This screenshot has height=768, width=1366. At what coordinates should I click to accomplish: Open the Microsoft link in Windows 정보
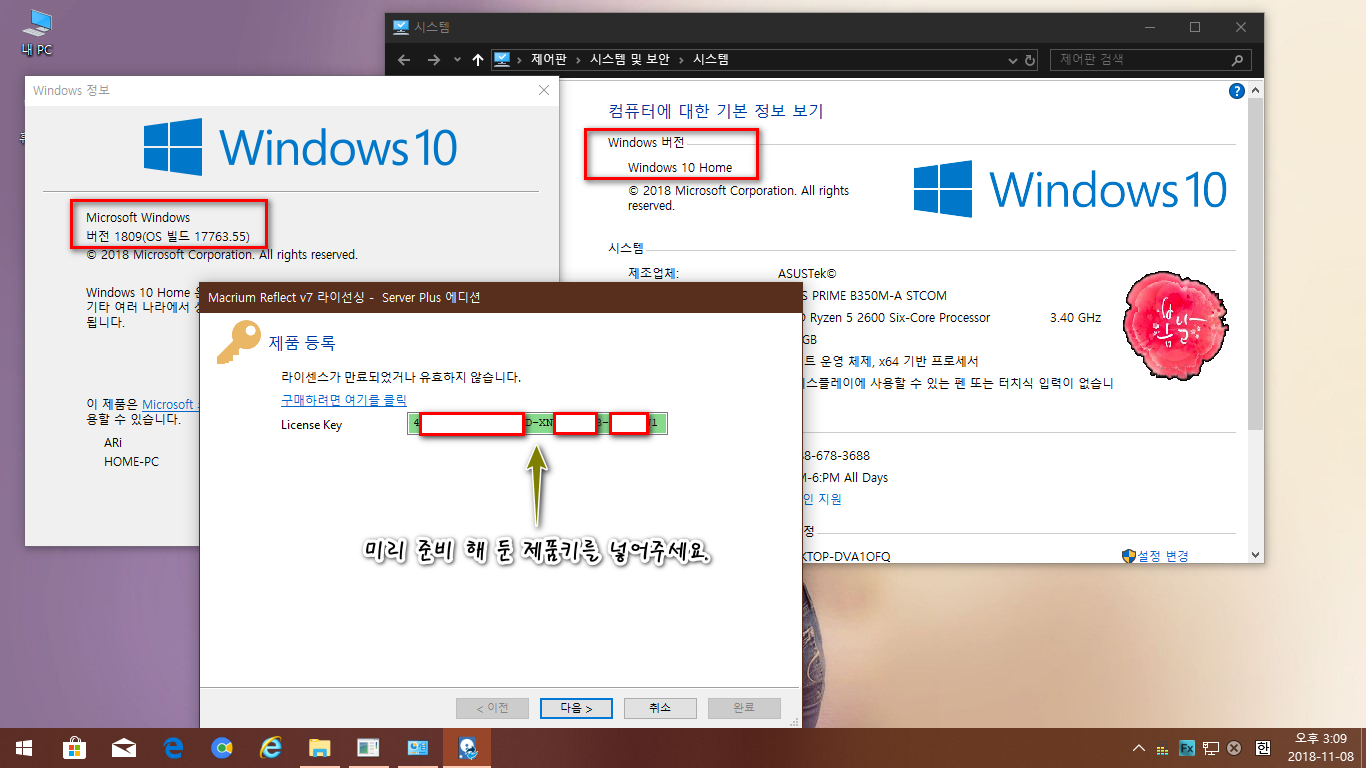tap(170, 404)
